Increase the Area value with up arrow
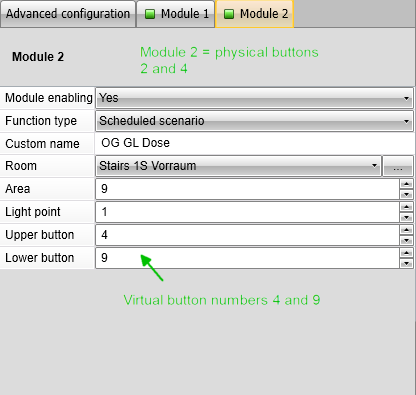This screenshot has height=395, width=416. click(x=406, y=184)
